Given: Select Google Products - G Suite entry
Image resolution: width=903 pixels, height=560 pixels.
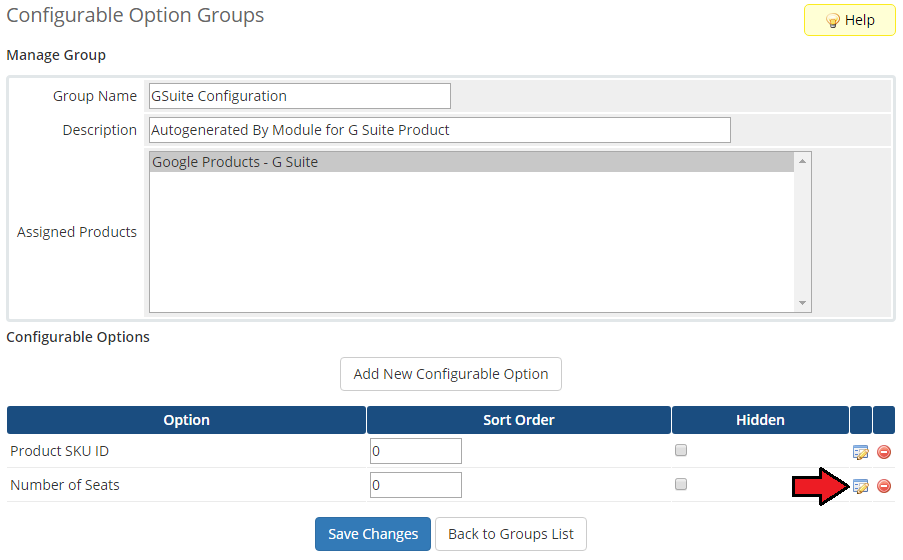Looking at the screenshot, I should tap(472, 162).
